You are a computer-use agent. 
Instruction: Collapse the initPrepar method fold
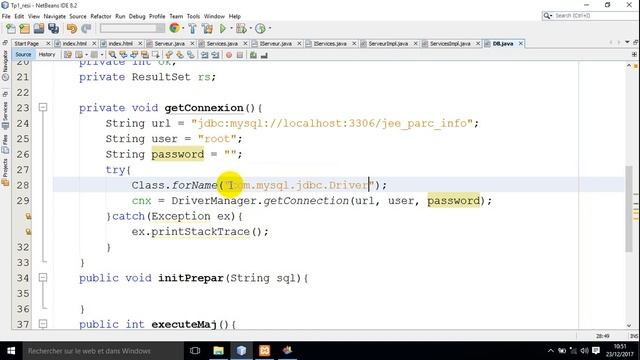[43, 278]
